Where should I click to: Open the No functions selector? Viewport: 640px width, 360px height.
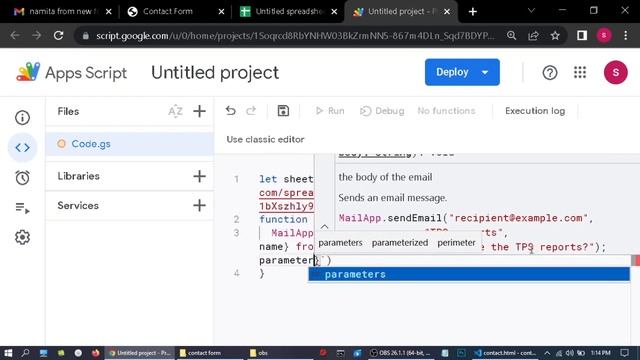[446, 111]
